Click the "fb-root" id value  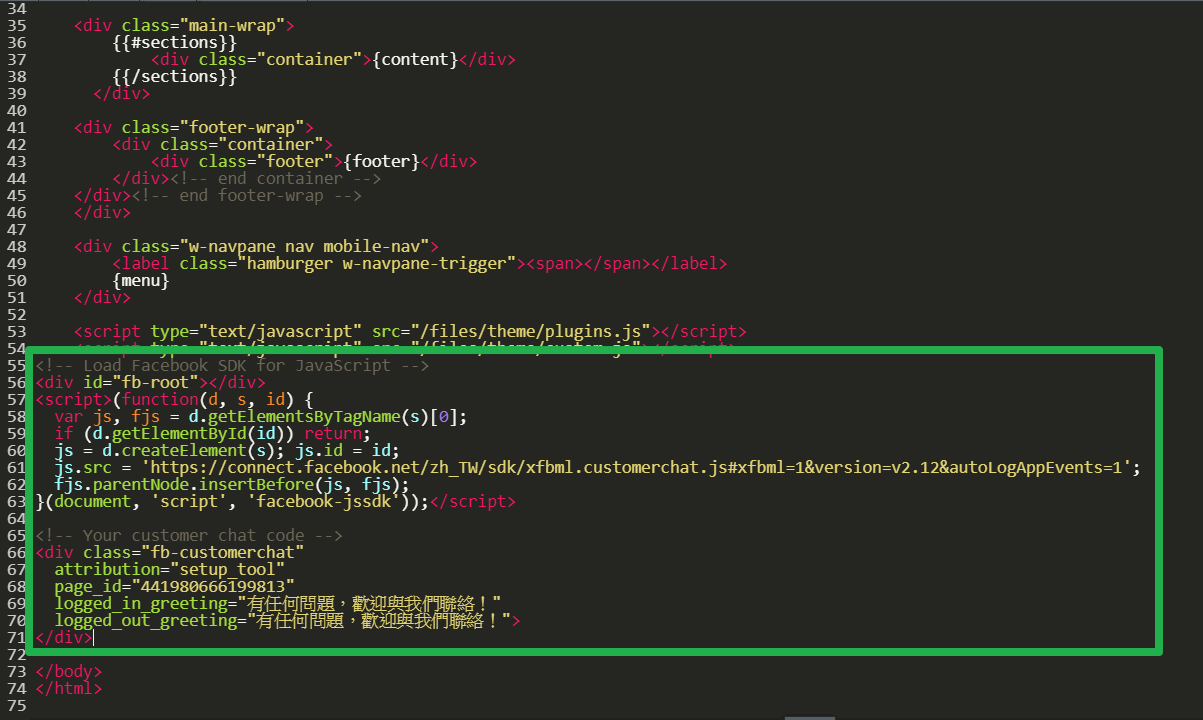(x=156, y=382)
